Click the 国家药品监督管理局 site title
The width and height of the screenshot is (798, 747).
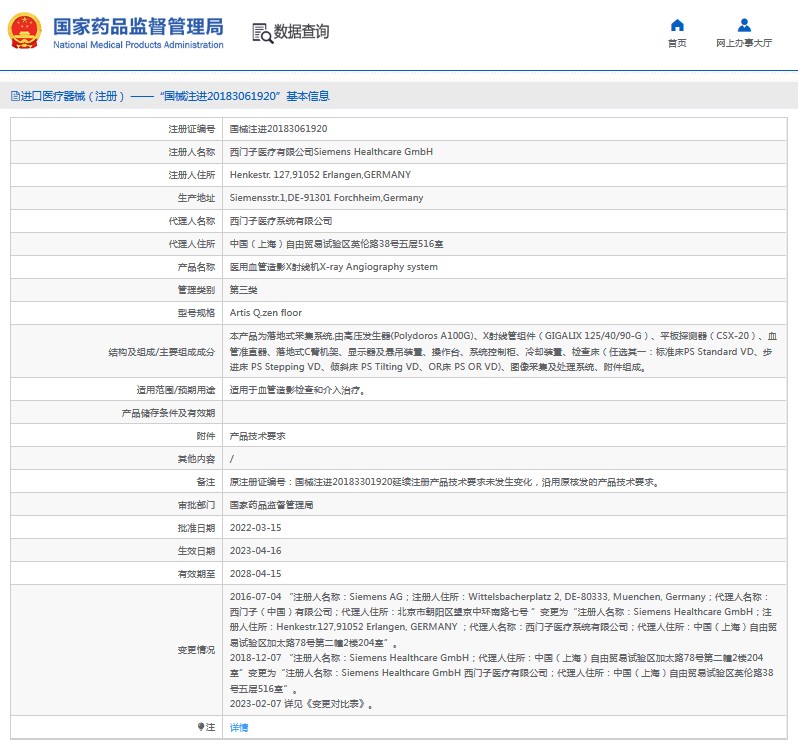pyautogui.click(x=137, y=27)
